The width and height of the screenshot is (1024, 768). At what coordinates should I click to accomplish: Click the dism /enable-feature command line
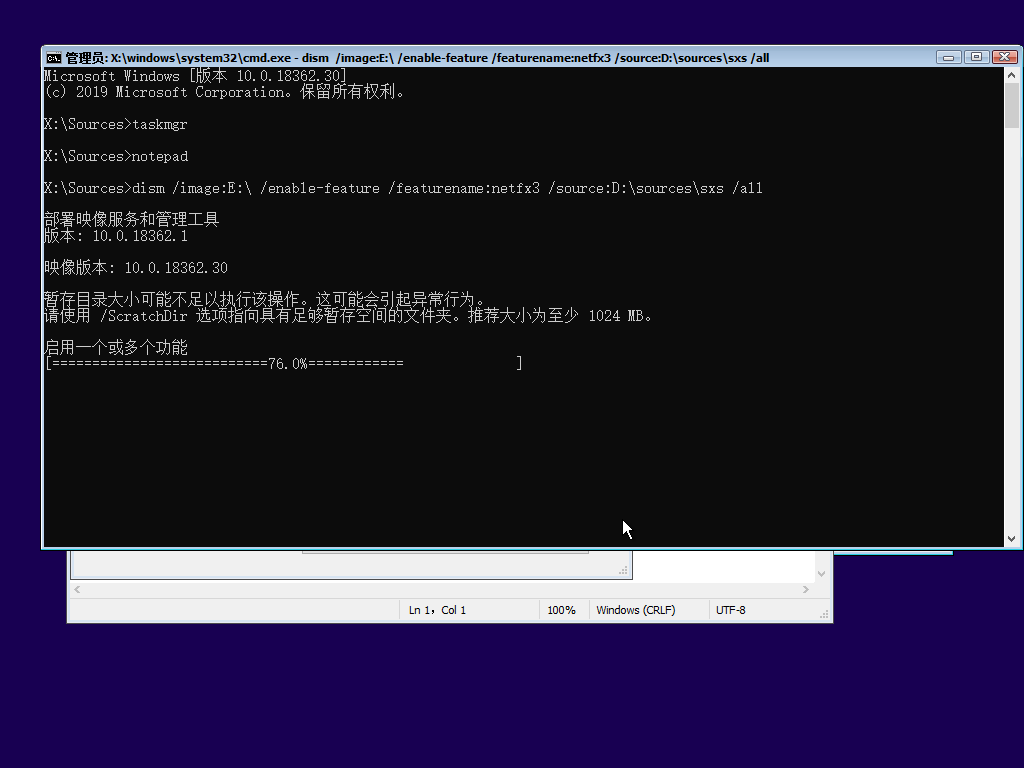[x=403, y=188]
